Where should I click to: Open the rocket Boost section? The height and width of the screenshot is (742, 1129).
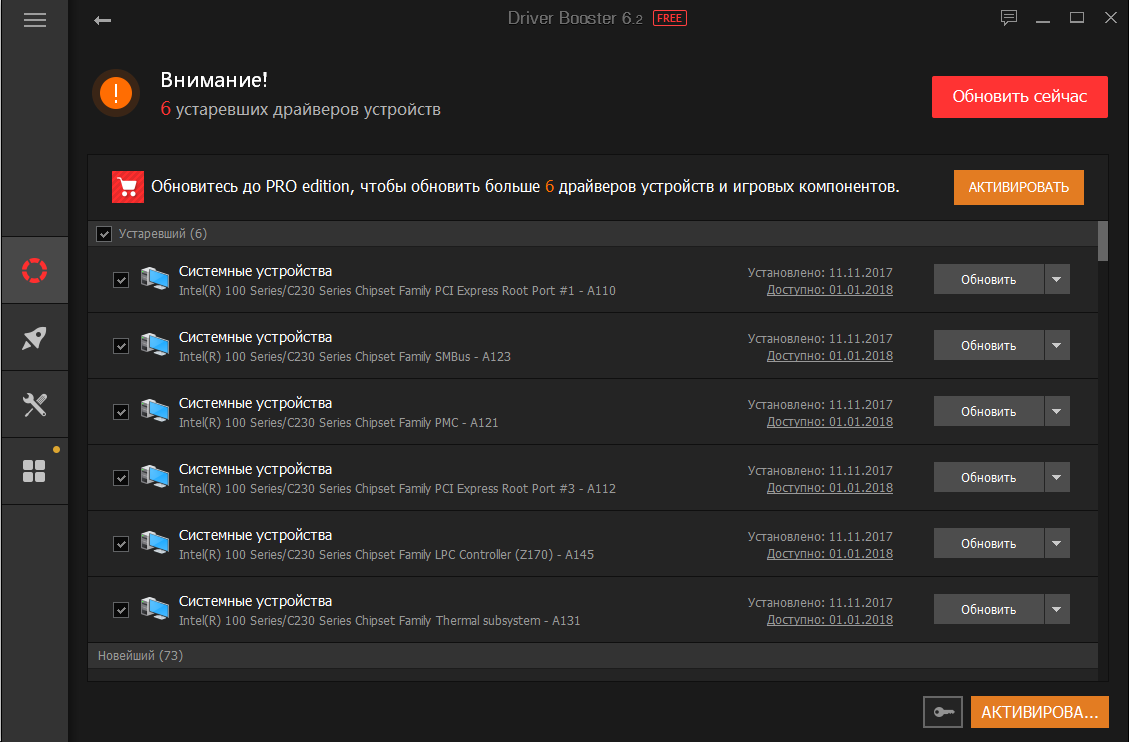click(35, 338)
